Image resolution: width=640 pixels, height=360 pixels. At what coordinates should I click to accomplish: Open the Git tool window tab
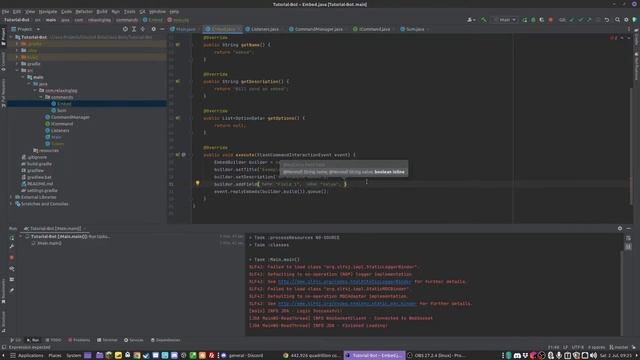click(x=16, y=340)
